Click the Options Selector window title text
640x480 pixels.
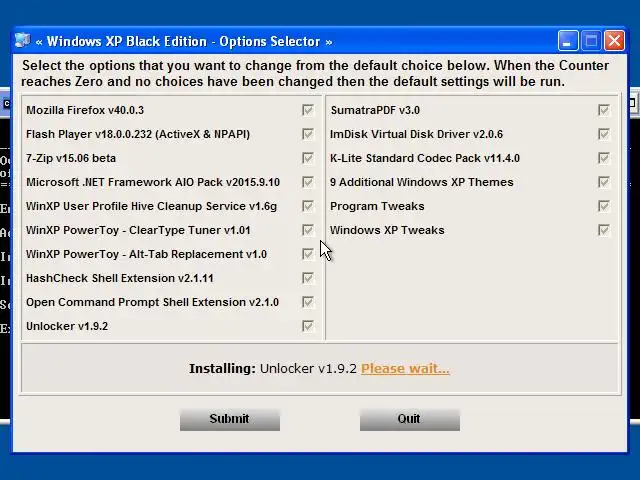click(184, 41)
